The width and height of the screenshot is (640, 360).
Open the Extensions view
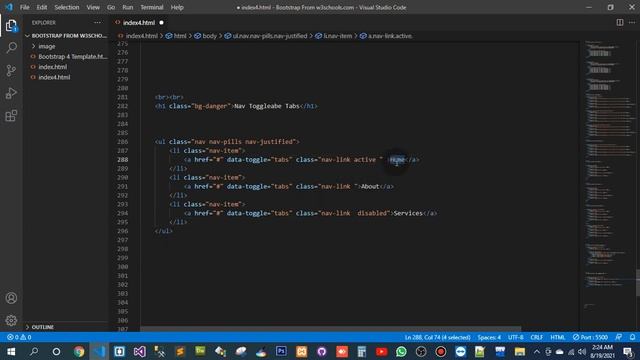11,116
